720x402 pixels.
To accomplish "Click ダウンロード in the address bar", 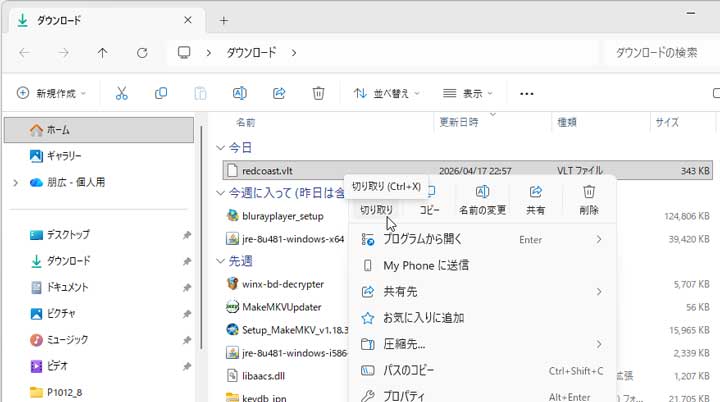I will (x=251, y=53).
